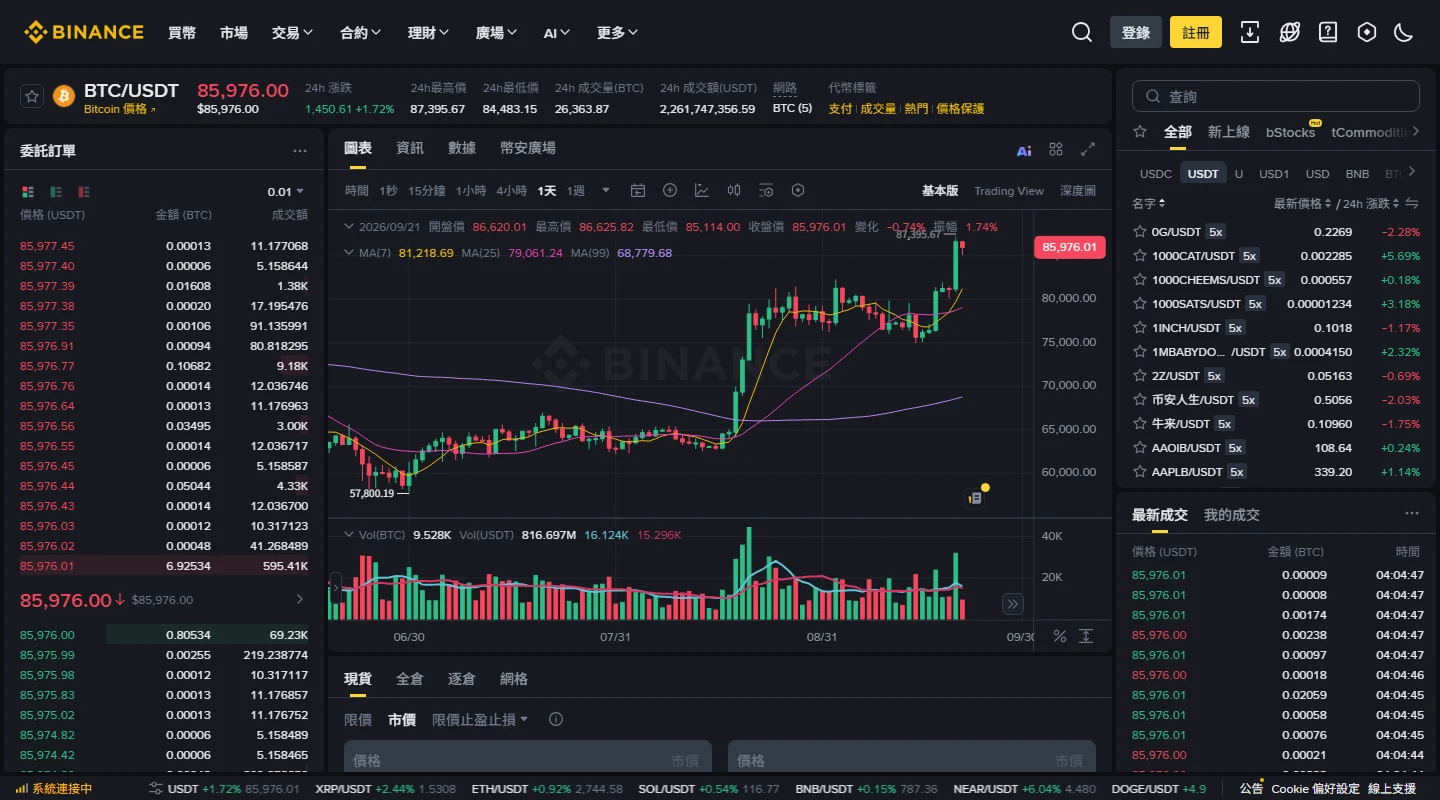Click the auto-fit scale icon under chart
The width and height of the screenshot is (1440, 800).
tap(1086, 636)
